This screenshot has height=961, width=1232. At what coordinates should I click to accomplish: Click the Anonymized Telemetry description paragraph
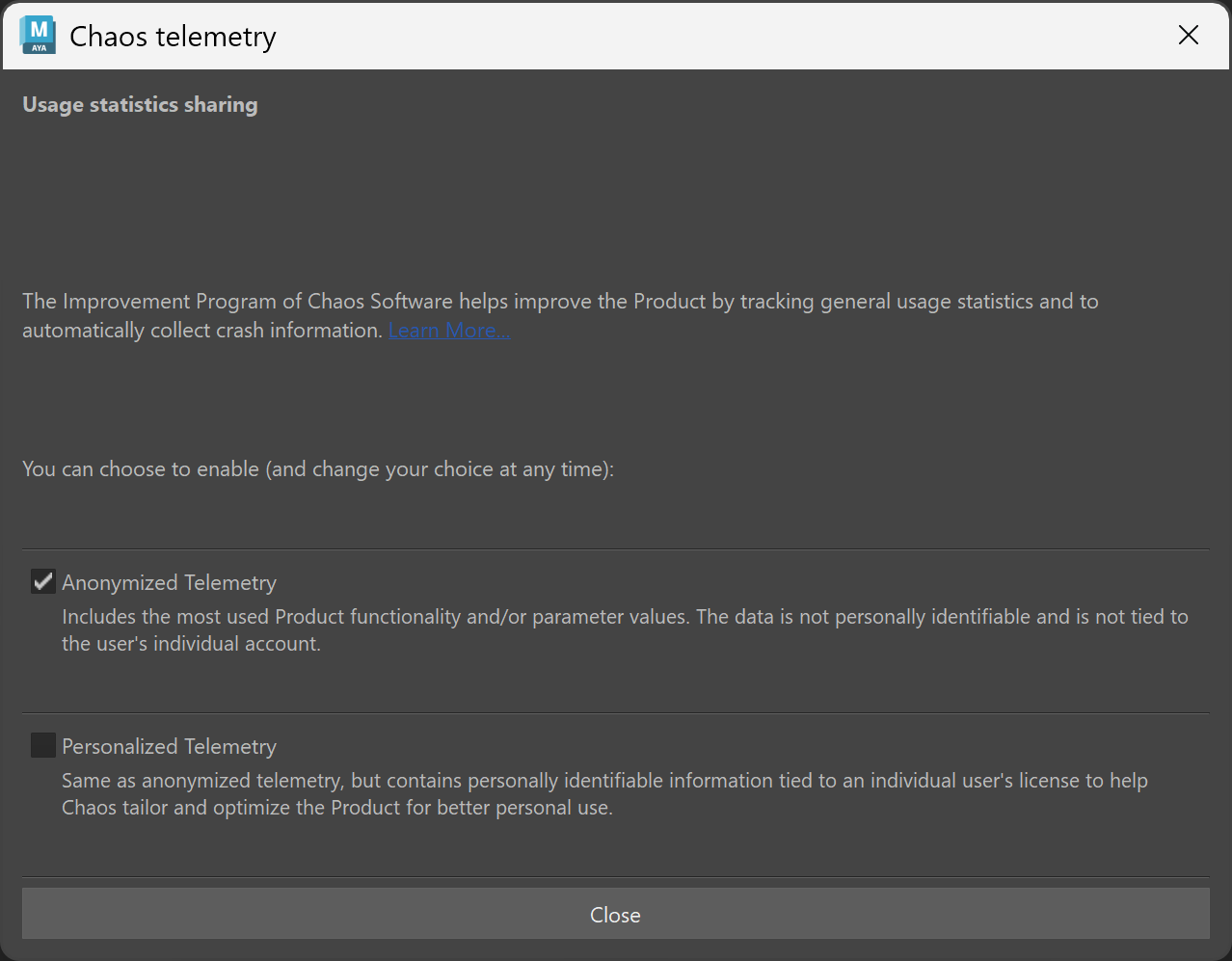625,630
